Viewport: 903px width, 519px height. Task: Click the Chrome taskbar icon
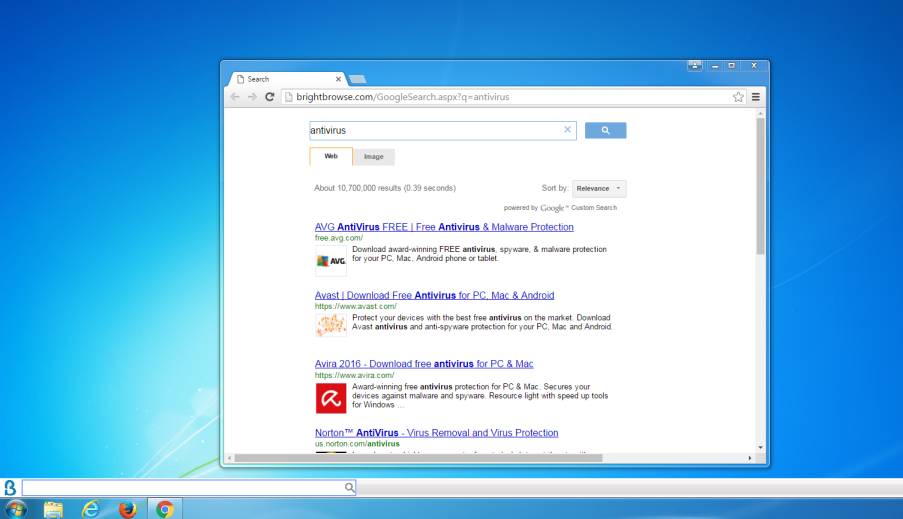(x=165, y=509)
